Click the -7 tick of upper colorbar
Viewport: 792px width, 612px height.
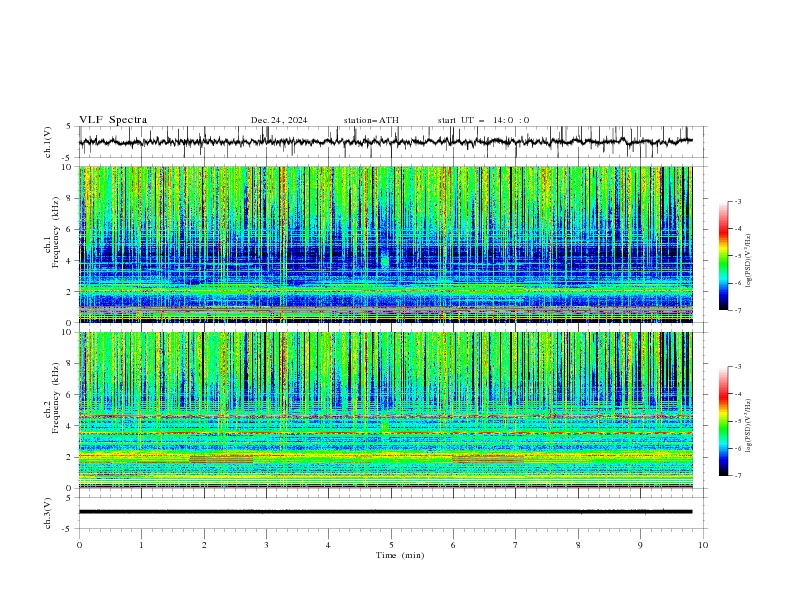tap(738, 310)
